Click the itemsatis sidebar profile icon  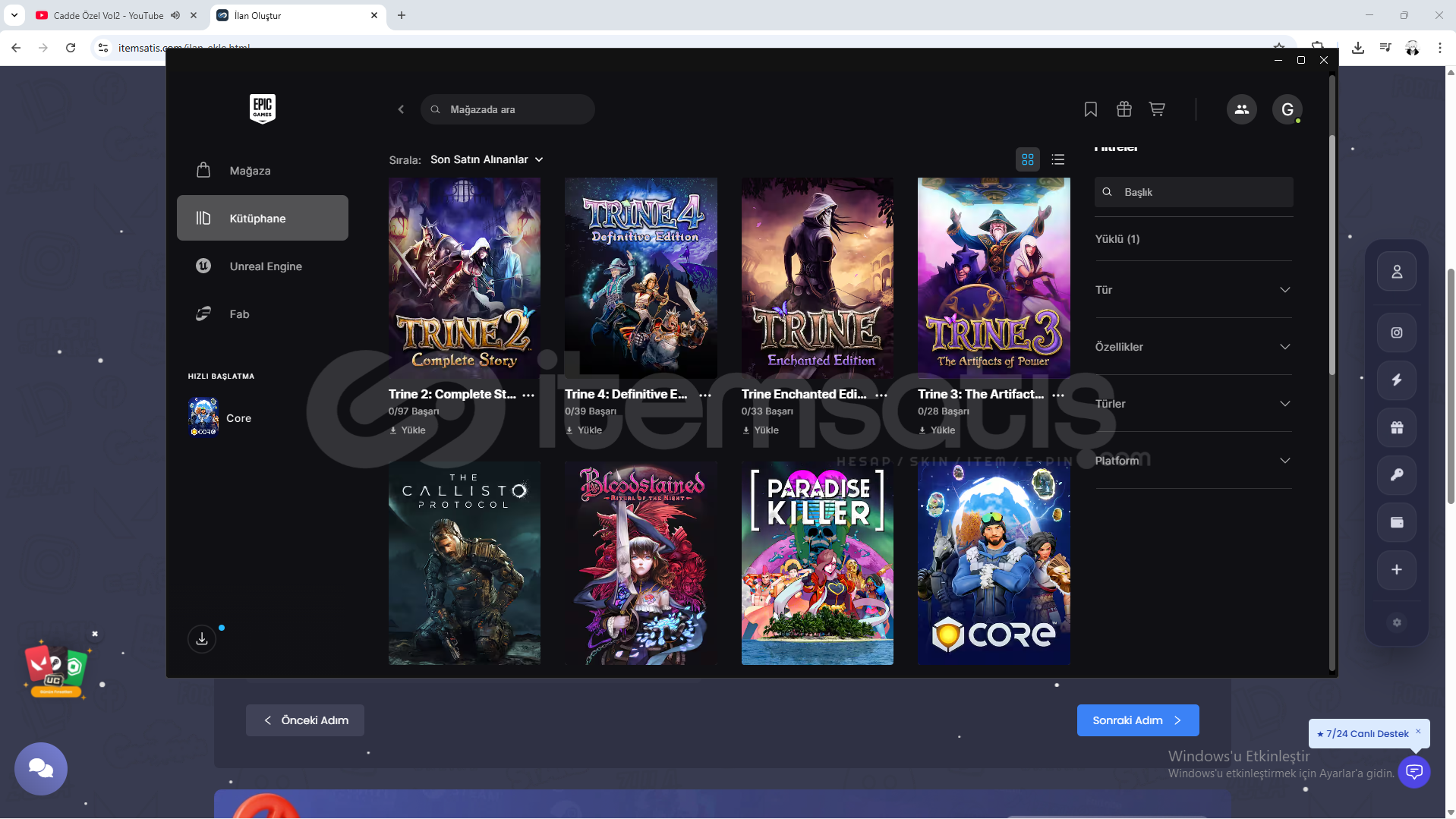1397,272
